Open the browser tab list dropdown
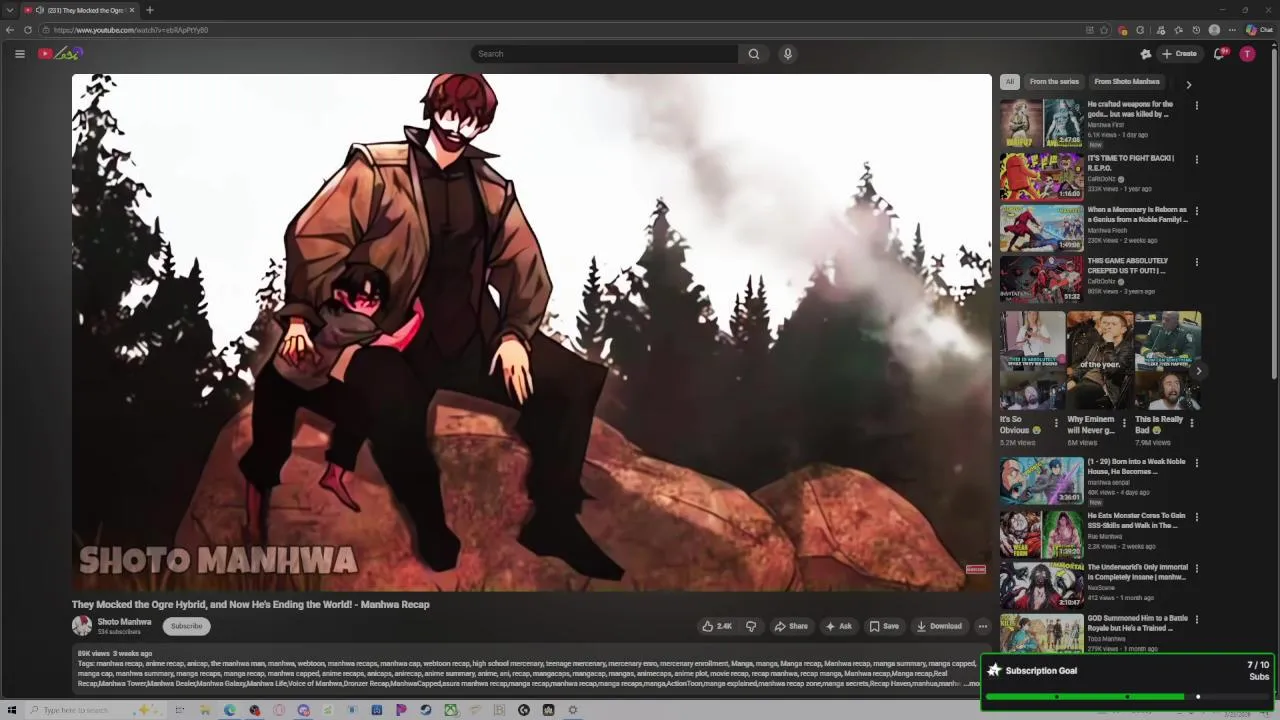 tap(9, 10)
